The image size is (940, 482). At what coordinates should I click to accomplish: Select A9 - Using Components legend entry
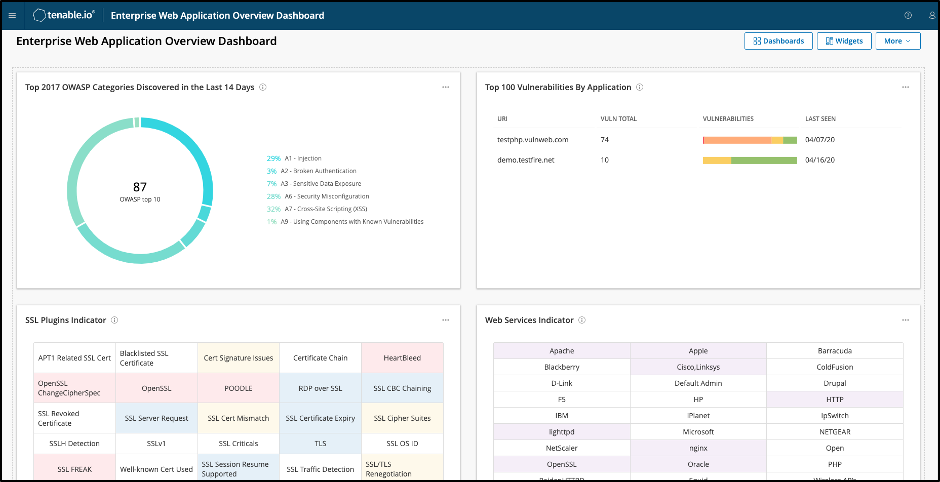point(345,221)
